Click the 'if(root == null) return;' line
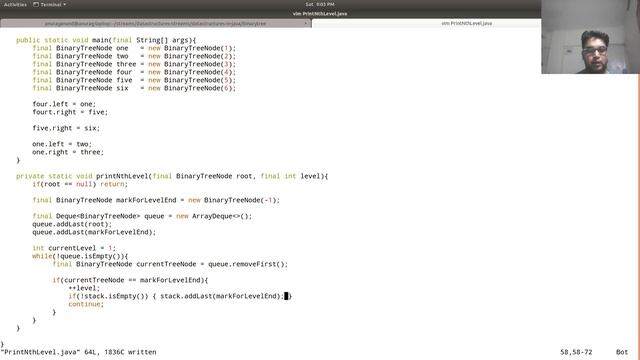The image size is (640, 360). (80, 184)
